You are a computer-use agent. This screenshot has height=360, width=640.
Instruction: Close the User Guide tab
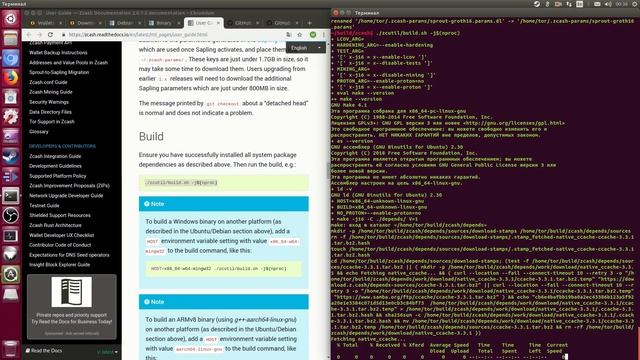218,23
